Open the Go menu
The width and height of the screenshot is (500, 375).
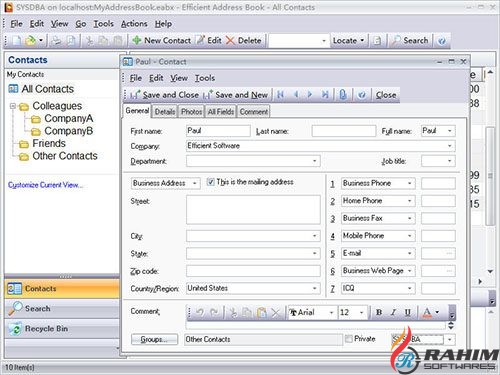pyautogui.click(x=81, y=24)
